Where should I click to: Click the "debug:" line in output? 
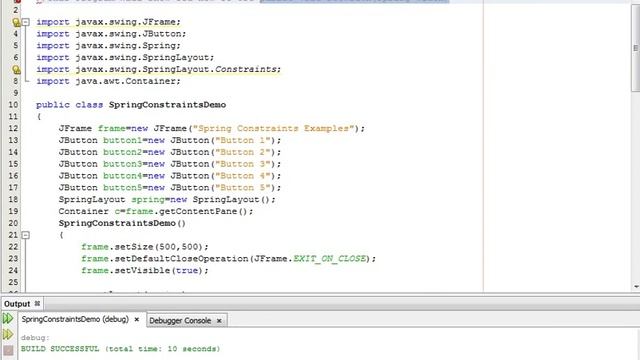[x=35, y=338]
